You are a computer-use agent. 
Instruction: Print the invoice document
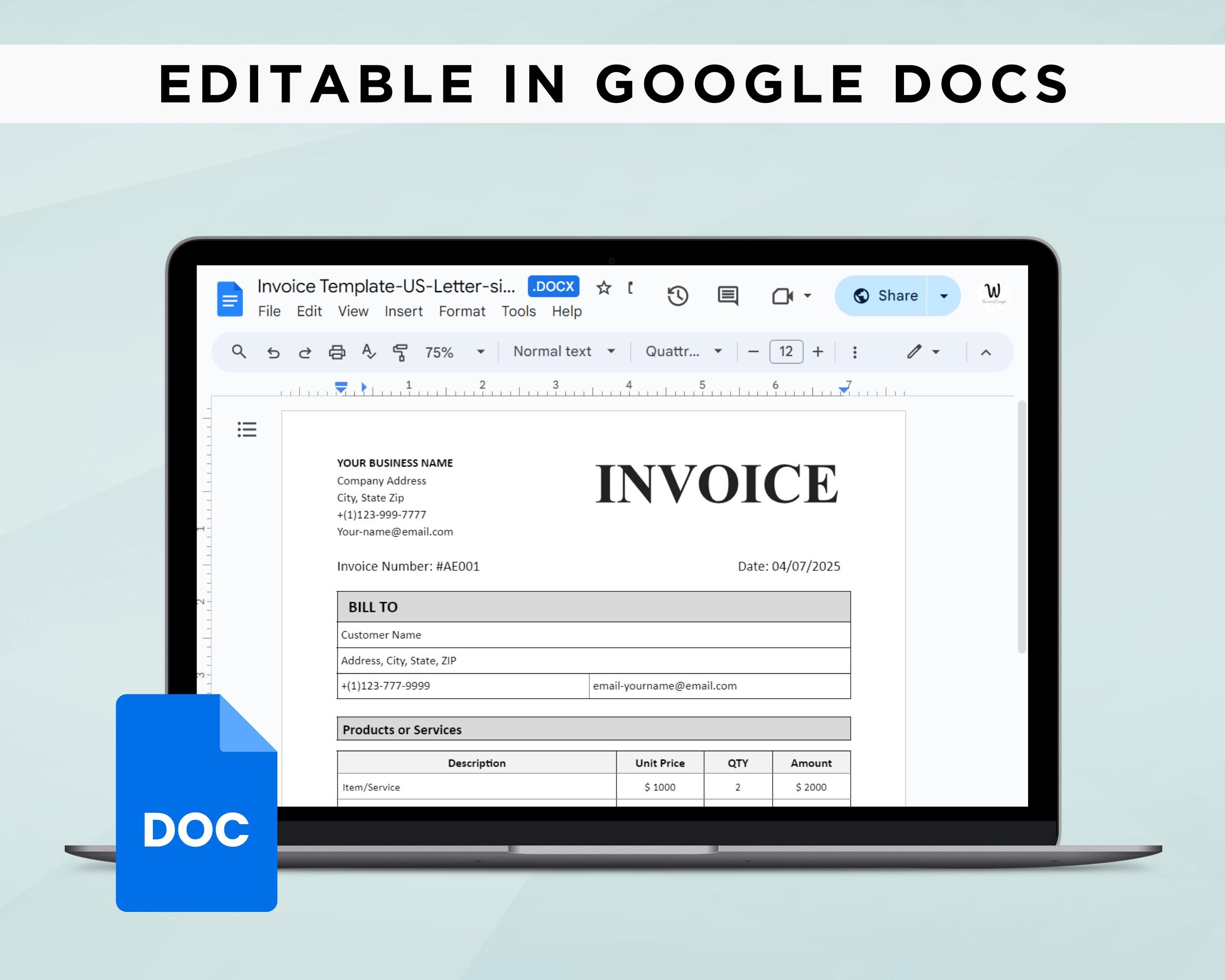point(338,352)
